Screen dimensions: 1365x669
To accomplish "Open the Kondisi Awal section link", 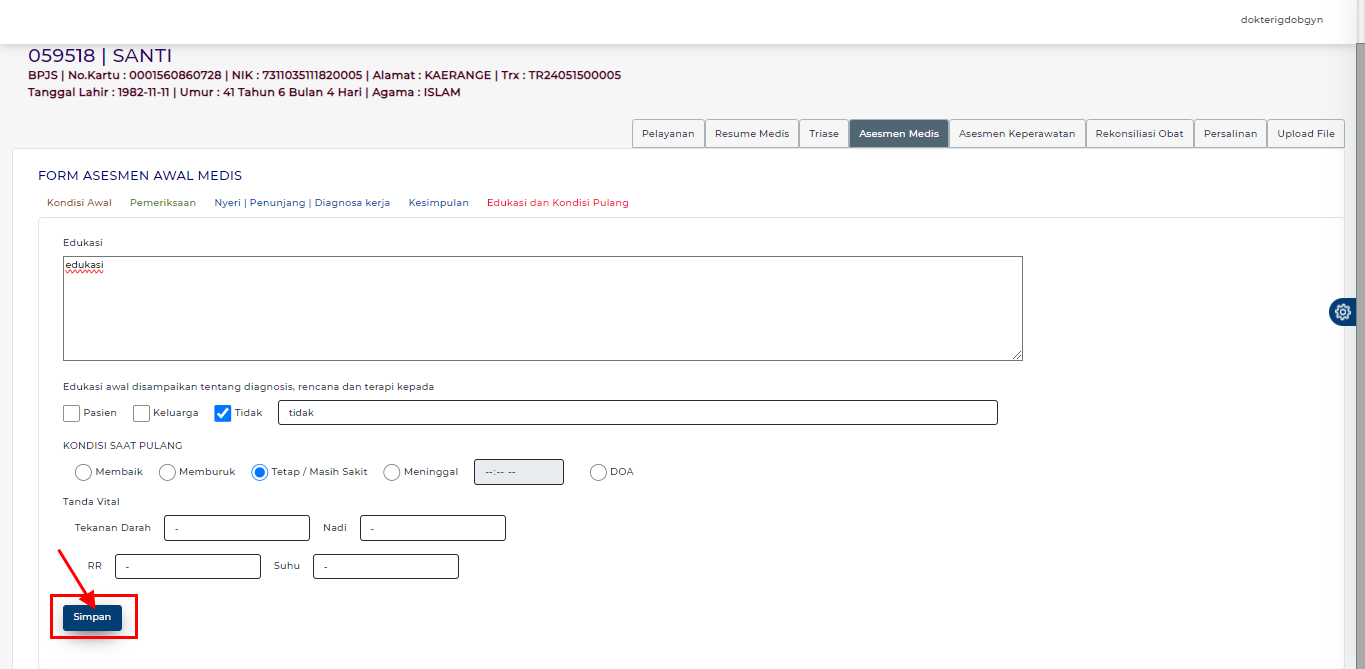I will coord(79,203).
